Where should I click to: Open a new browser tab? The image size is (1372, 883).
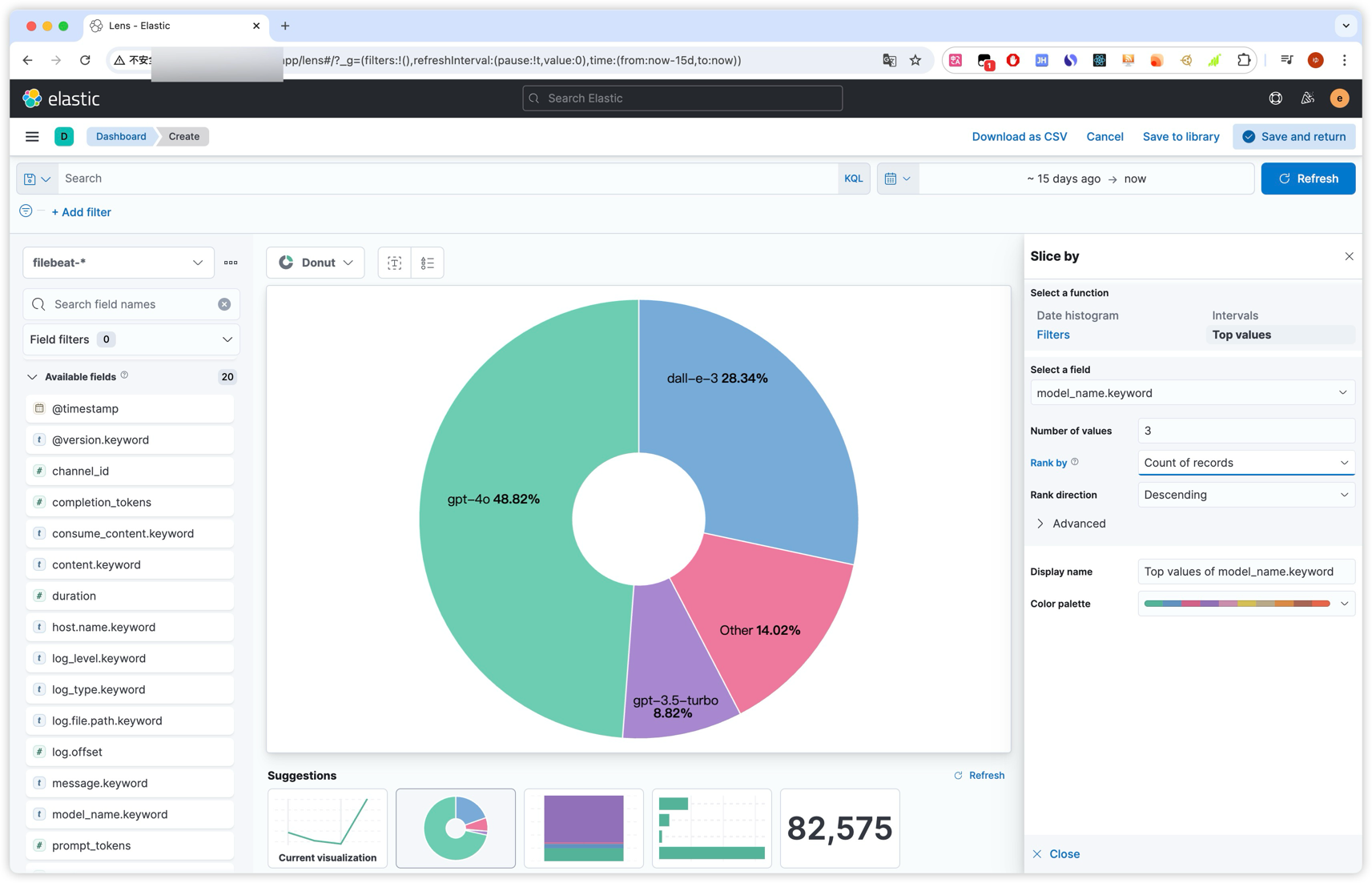click(x=285, y=26)
